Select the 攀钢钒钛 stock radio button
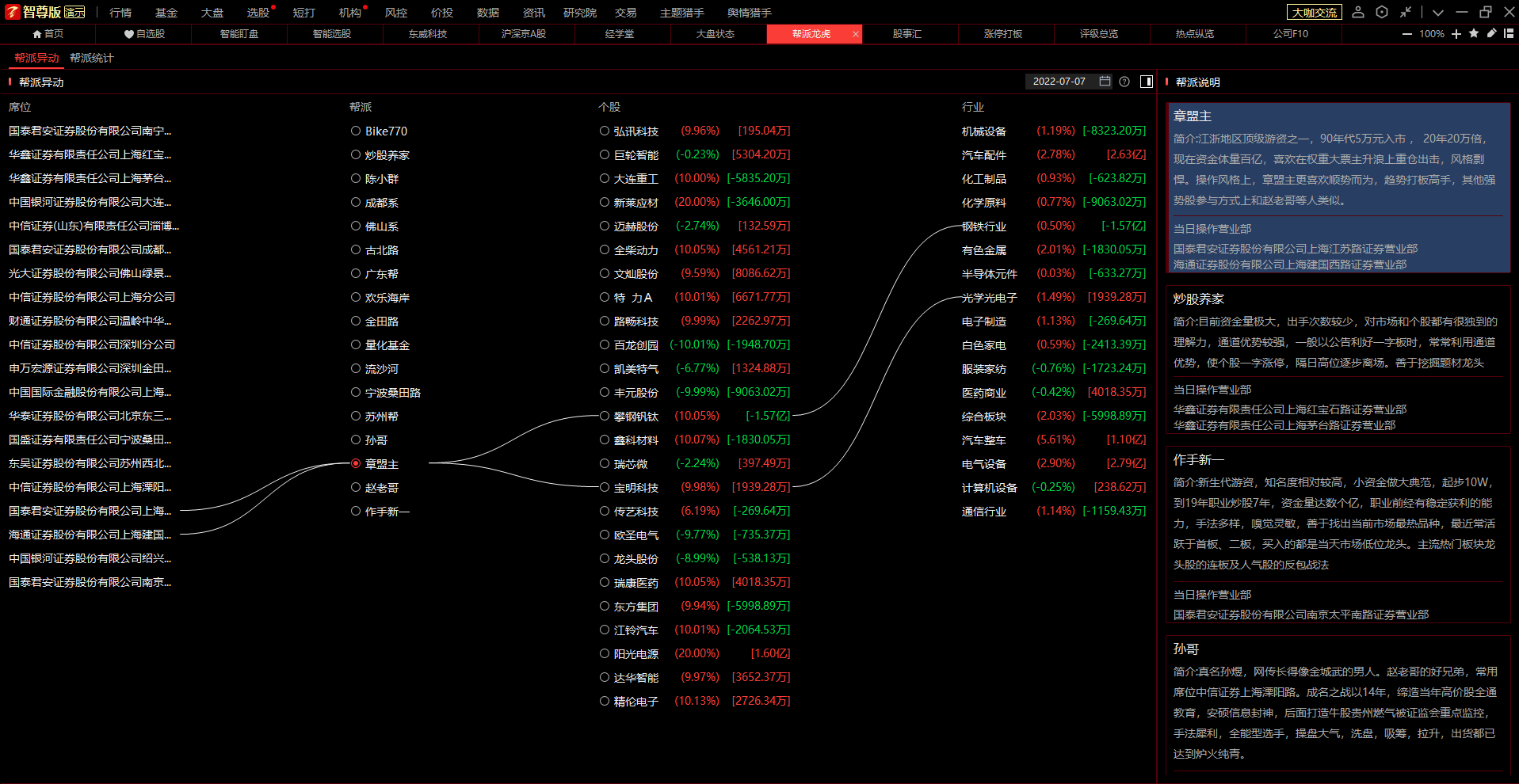Screen dimensions: 1519x784 tap(605, 416)
